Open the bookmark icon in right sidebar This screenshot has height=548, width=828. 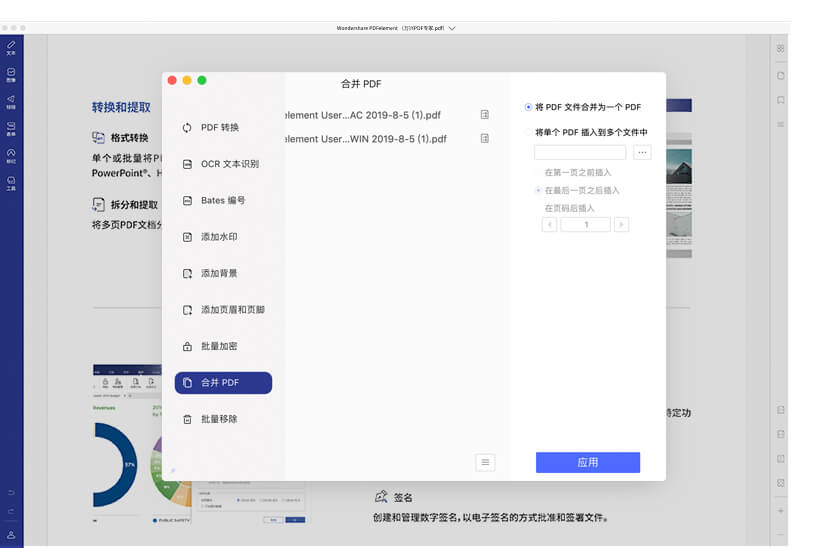tap(780, 100)
